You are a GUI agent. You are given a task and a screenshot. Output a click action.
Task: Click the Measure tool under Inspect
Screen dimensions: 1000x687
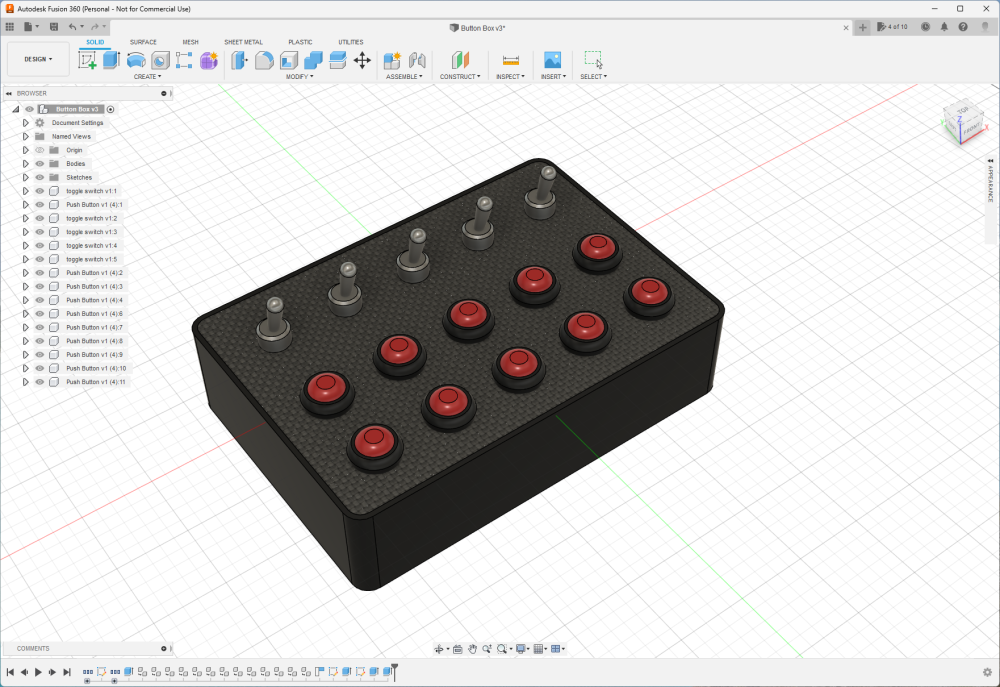point(510,60)
